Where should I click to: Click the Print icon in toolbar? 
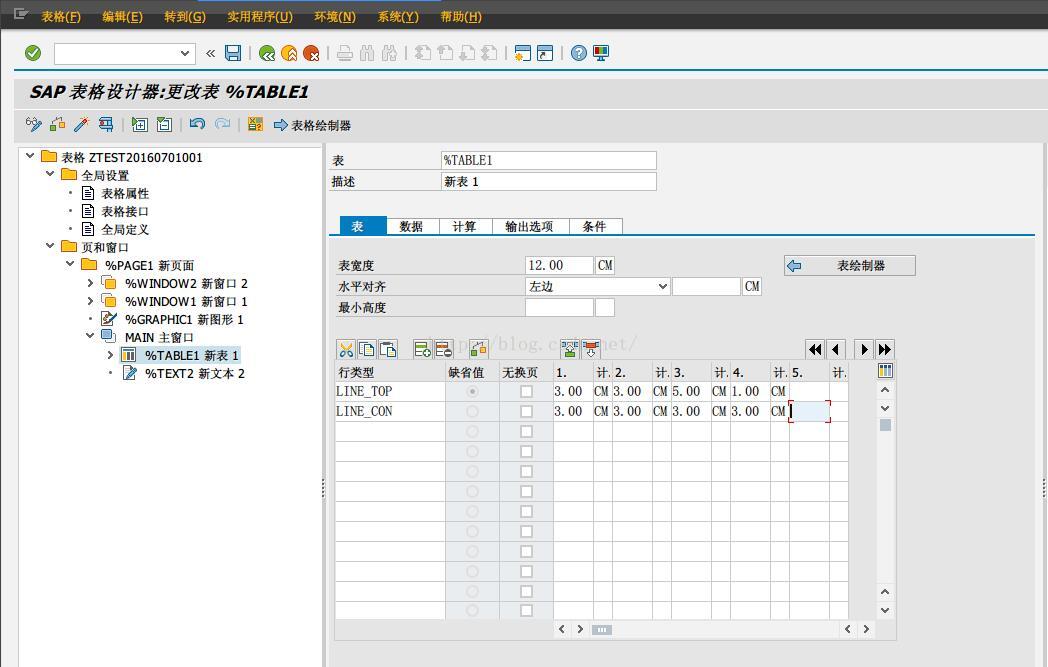[345, 53]
